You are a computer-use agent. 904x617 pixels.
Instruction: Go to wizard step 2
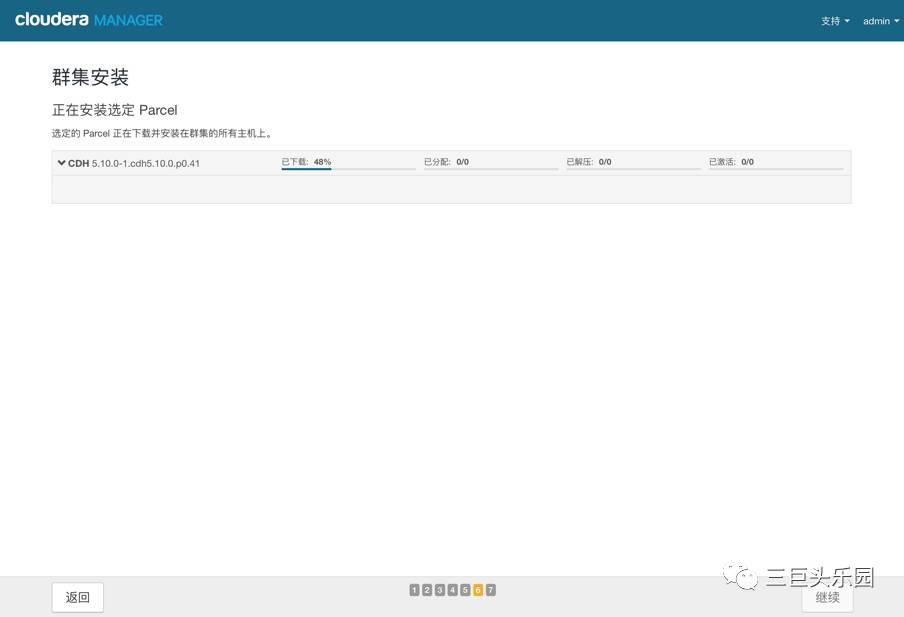click(x=427, y=590)
